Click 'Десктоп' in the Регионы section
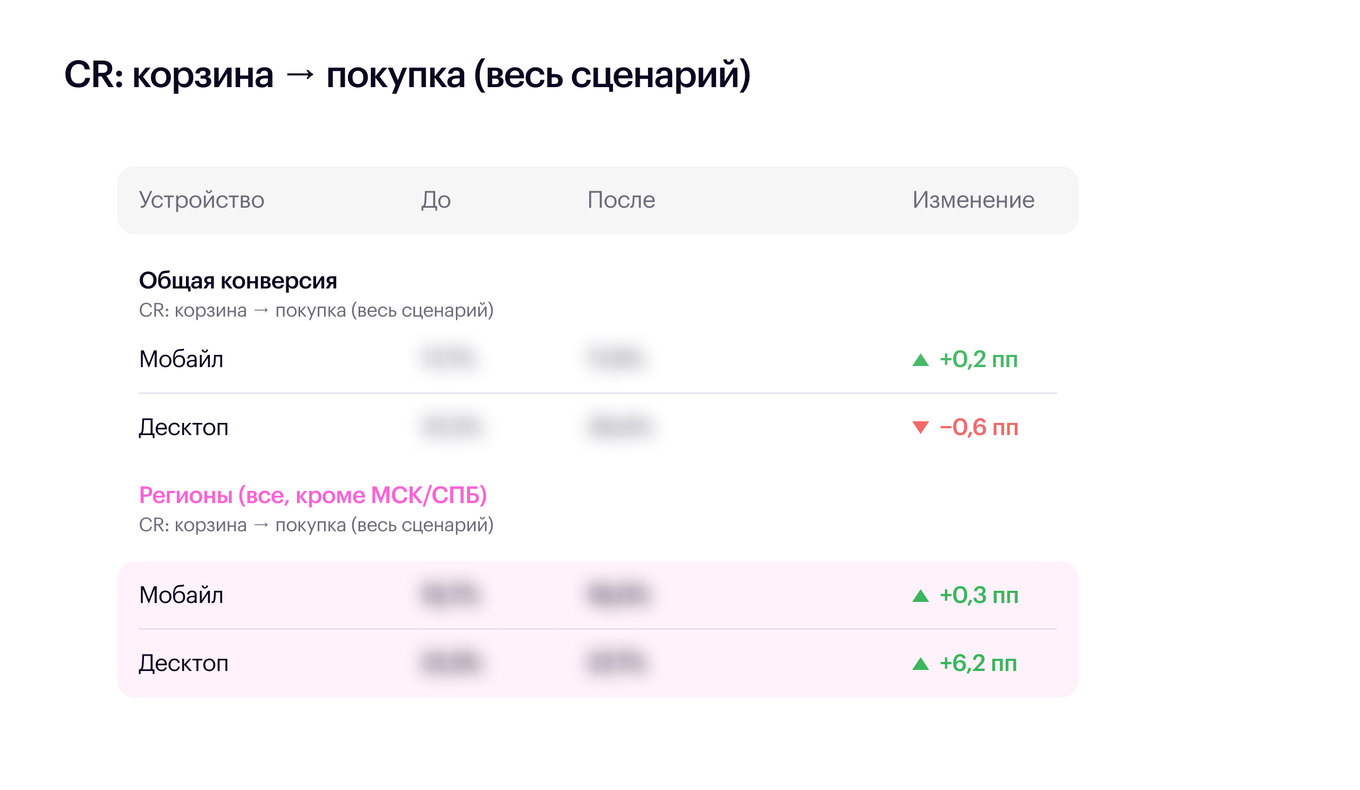 point(184,663)
